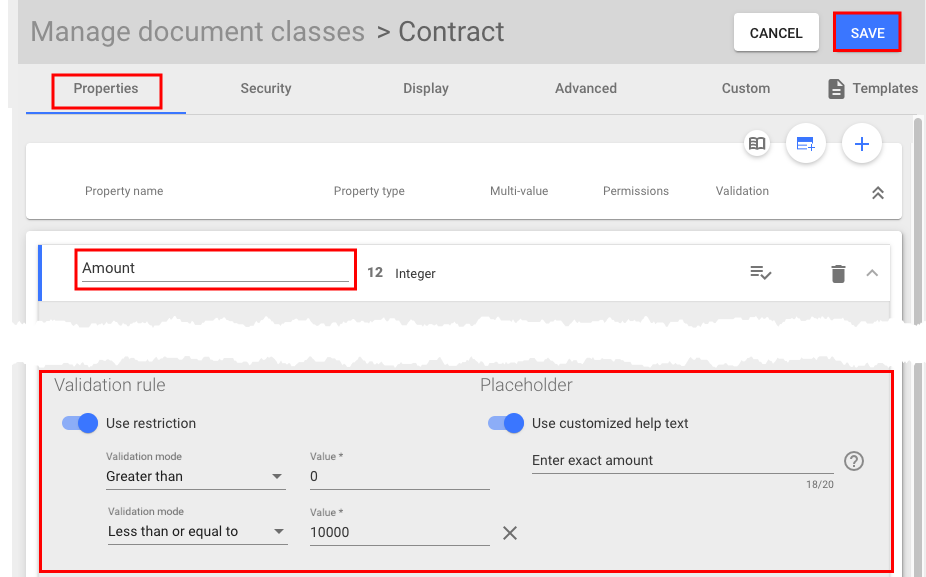Open the Greater than validation mode dropdown
The height and width of the screenshot is (577, 926).
tap(195, 476)
